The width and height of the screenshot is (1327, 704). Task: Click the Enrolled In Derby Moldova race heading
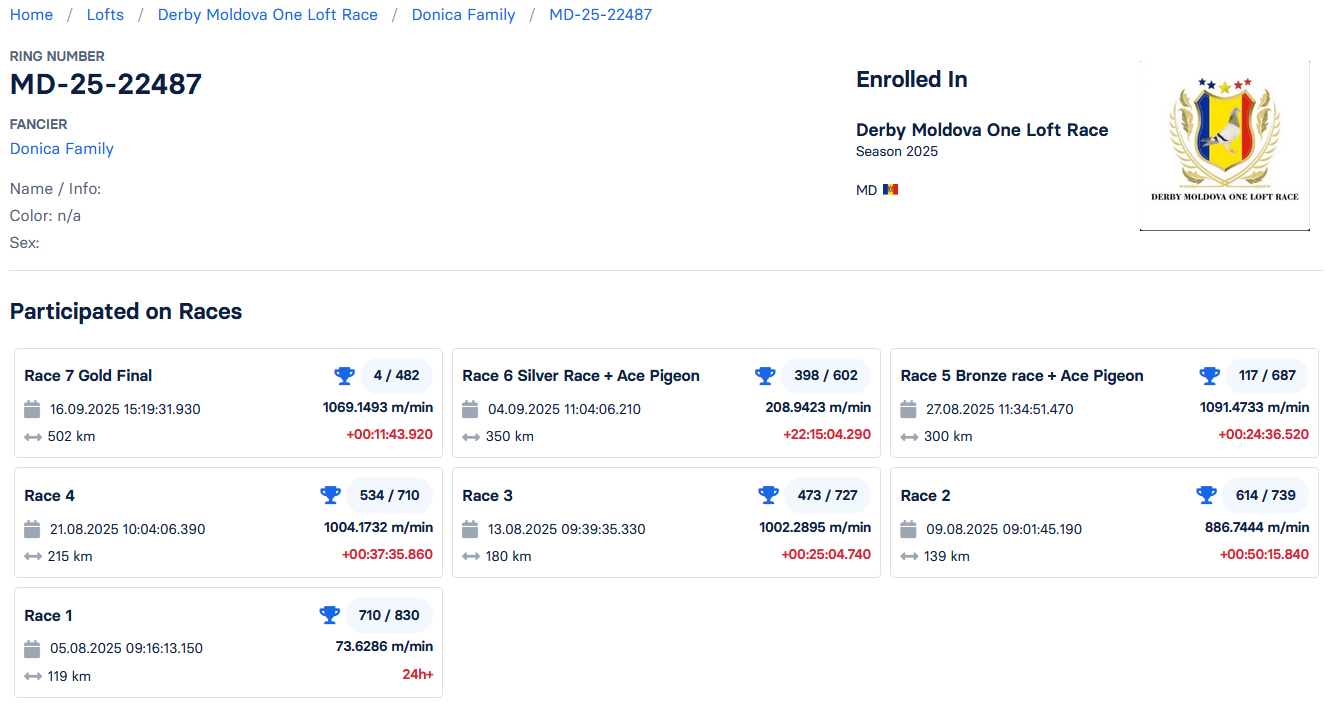click(981, 130)
